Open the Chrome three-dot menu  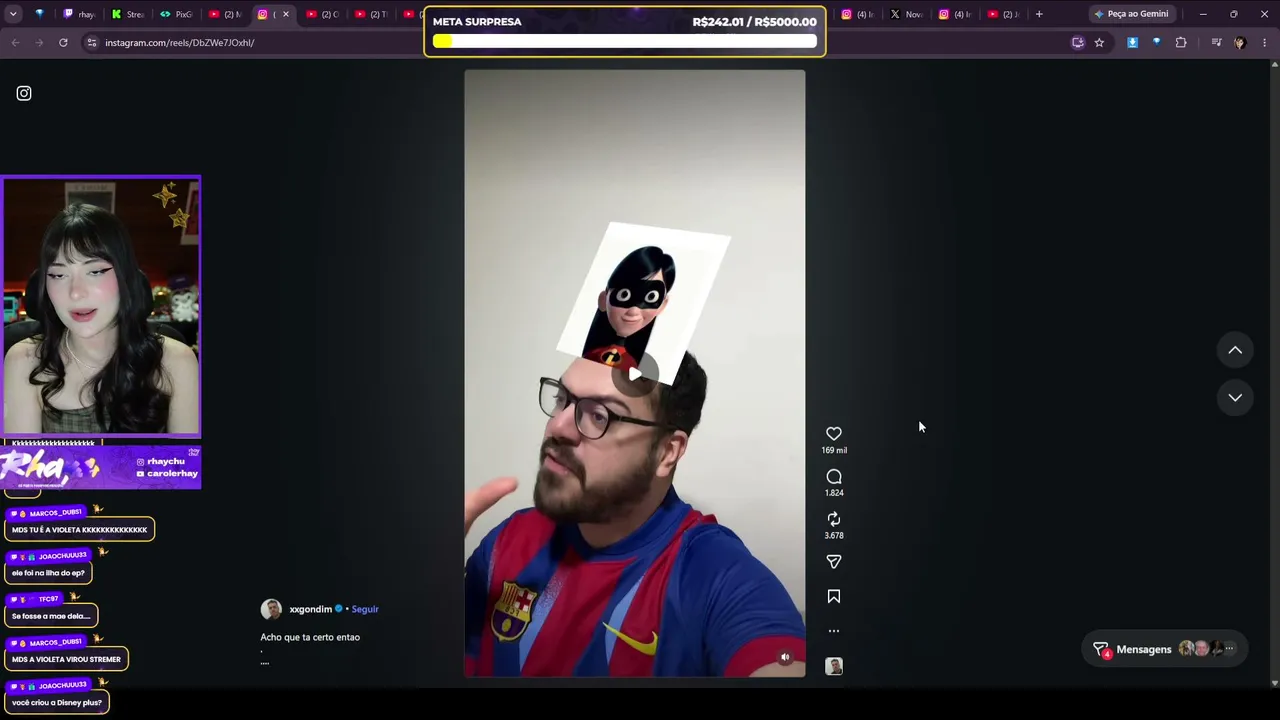tap(1265, 43)
